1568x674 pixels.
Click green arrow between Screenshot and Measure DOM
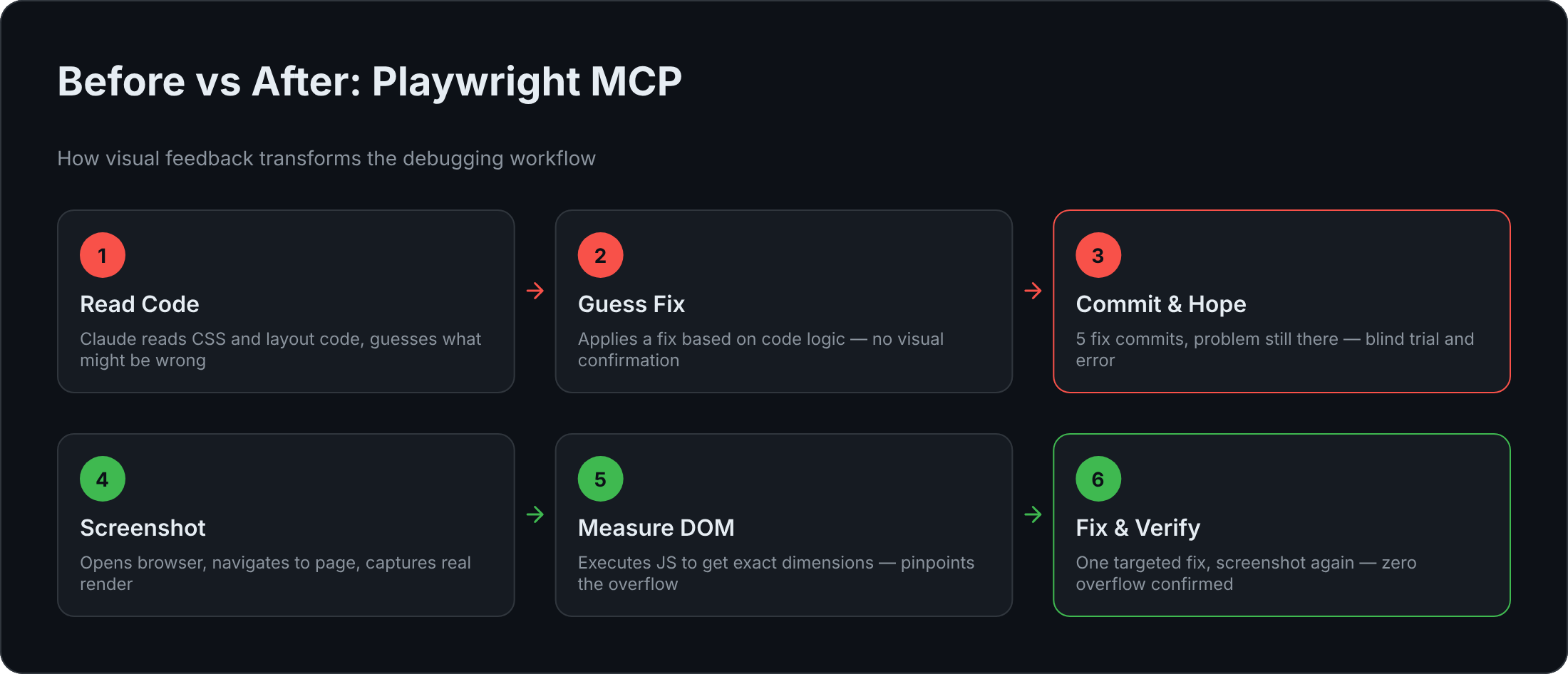coord(535,514)
